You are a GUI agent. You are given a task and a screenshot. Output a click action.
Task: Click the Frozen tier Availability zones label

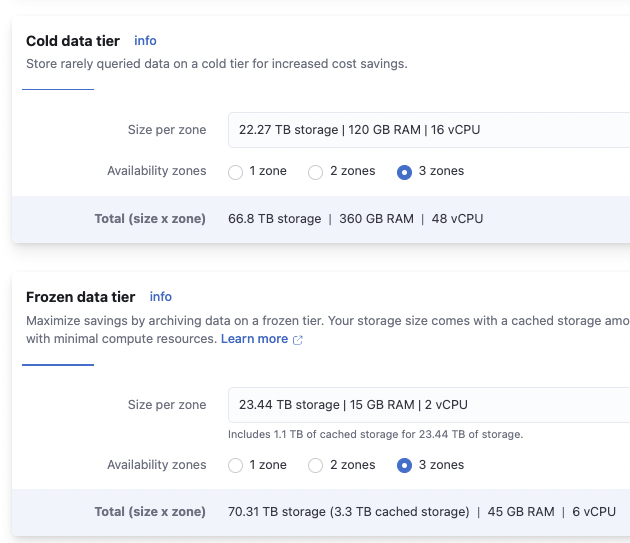[x=157, y=465]
